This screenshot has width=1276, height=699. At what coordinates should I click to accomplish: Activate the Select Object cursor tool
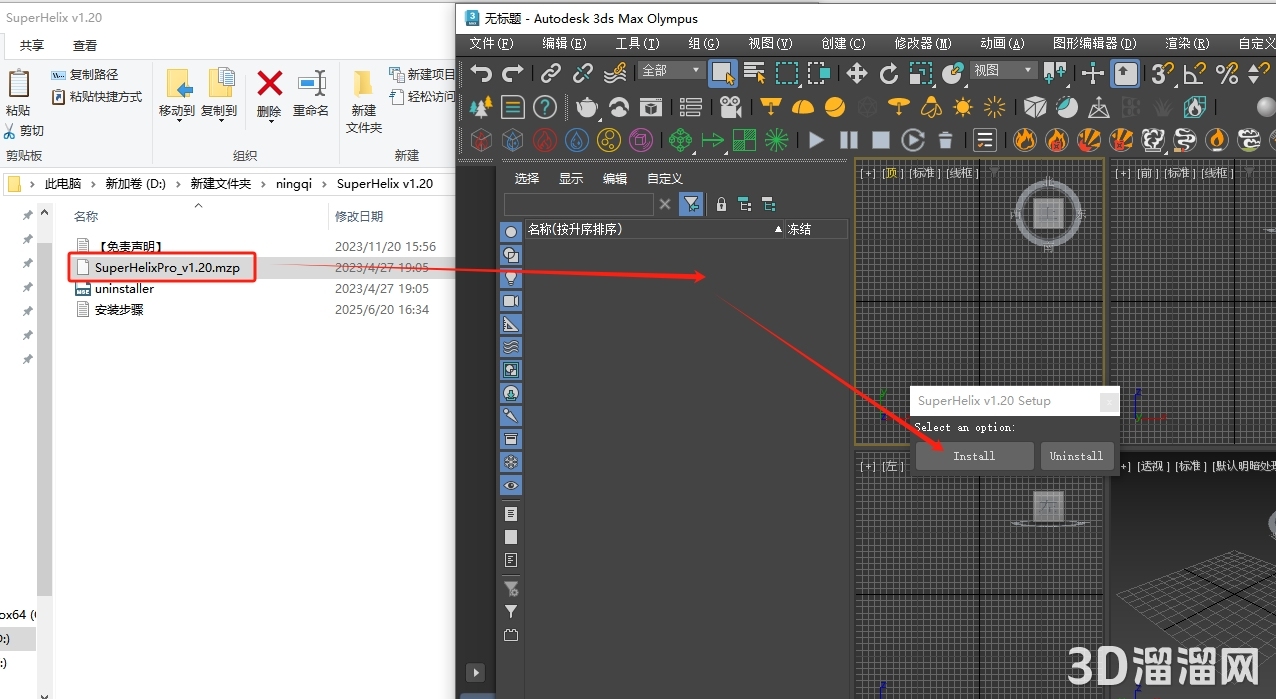point(723,73)
